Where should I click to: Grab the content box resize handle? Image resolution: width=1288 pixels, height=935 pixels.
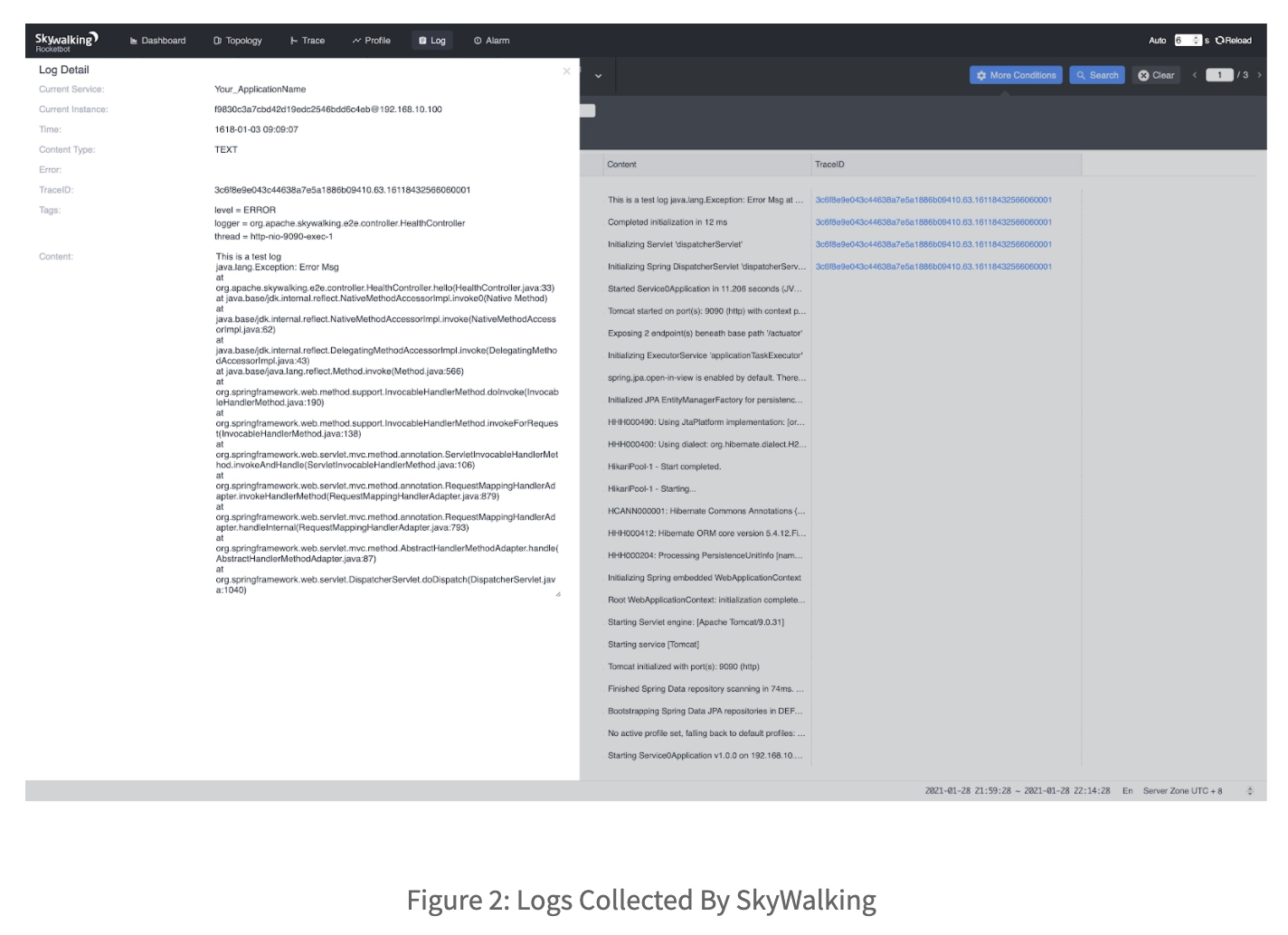click(558, 594)
